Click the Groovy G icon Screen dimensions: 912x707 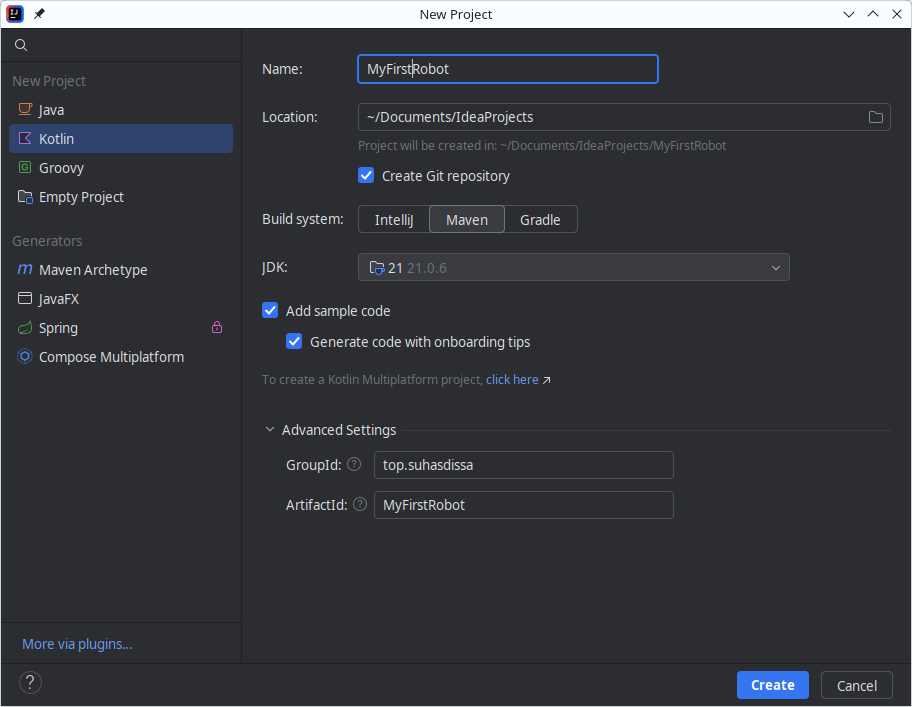25,167
